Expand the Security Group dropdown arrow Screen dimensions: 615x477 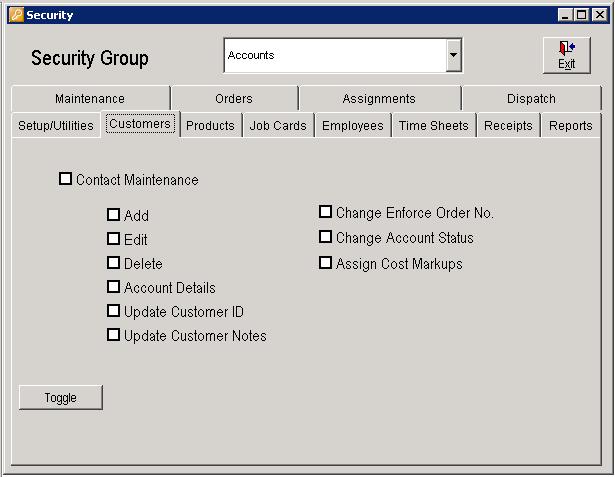[x=454, y=56]
